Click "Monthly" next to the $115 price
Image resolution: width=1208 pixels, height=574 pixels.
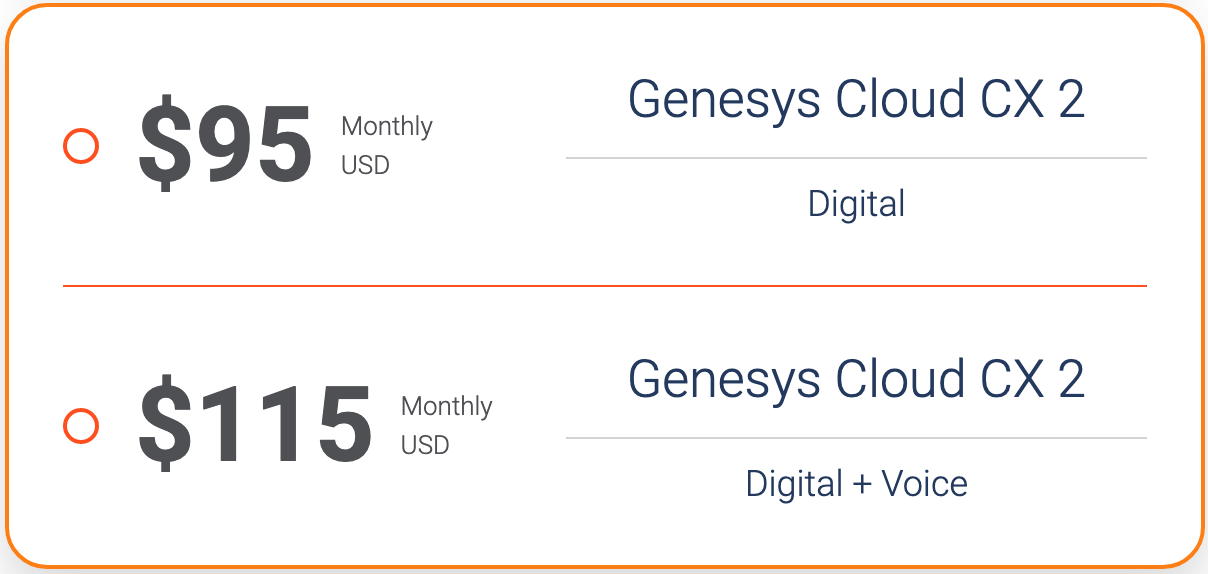[x=447, y=407]
